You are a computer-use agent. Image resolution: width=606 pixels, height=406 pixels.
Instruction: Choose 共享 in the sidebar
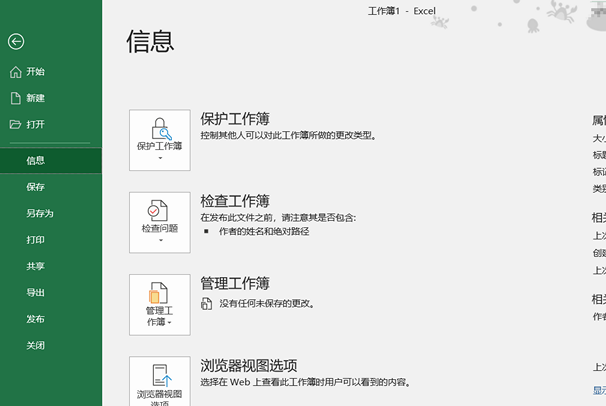pyautogui.click(x=51, y=266)
